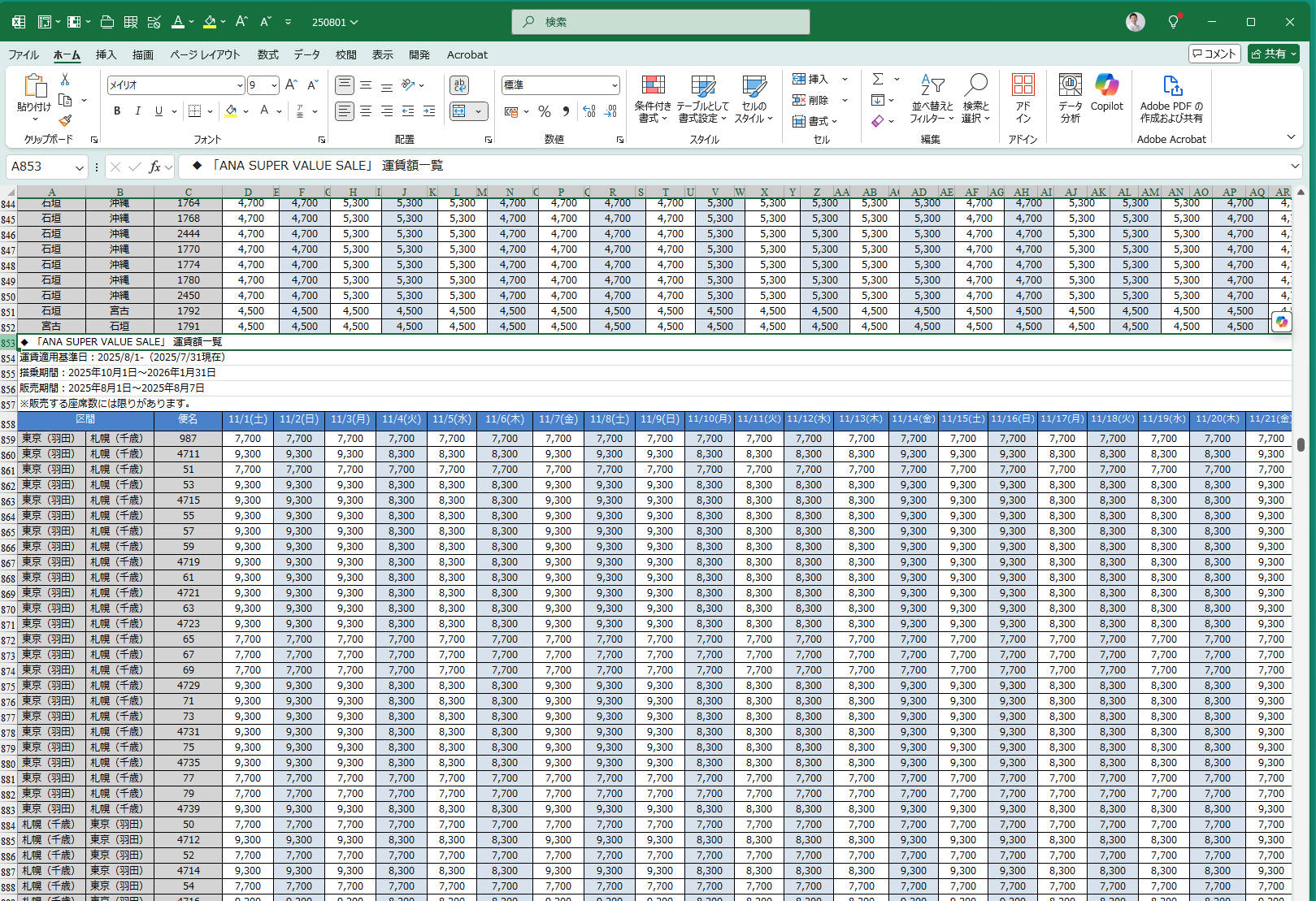Screen dimensions: 1316x901
Task: Click the search box (検索) in title bar
Action: click(661, 22)
